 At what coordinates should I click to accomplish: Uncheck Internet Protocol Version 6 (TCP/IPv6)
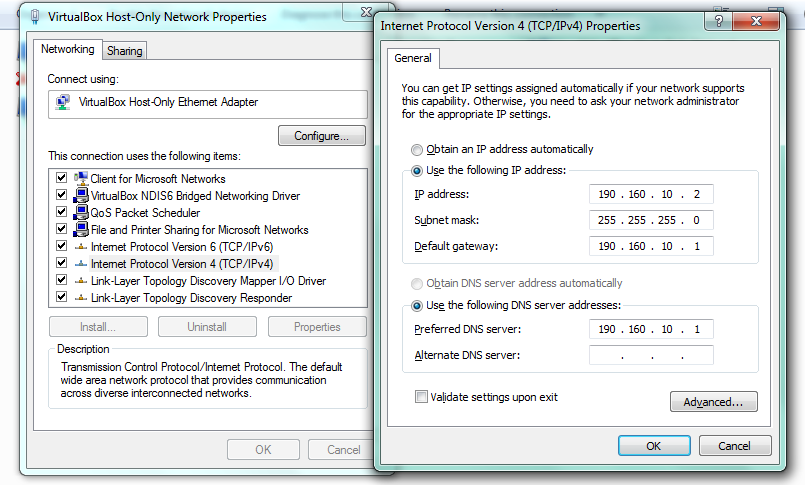pyautogui.click(x=61, y=246)
